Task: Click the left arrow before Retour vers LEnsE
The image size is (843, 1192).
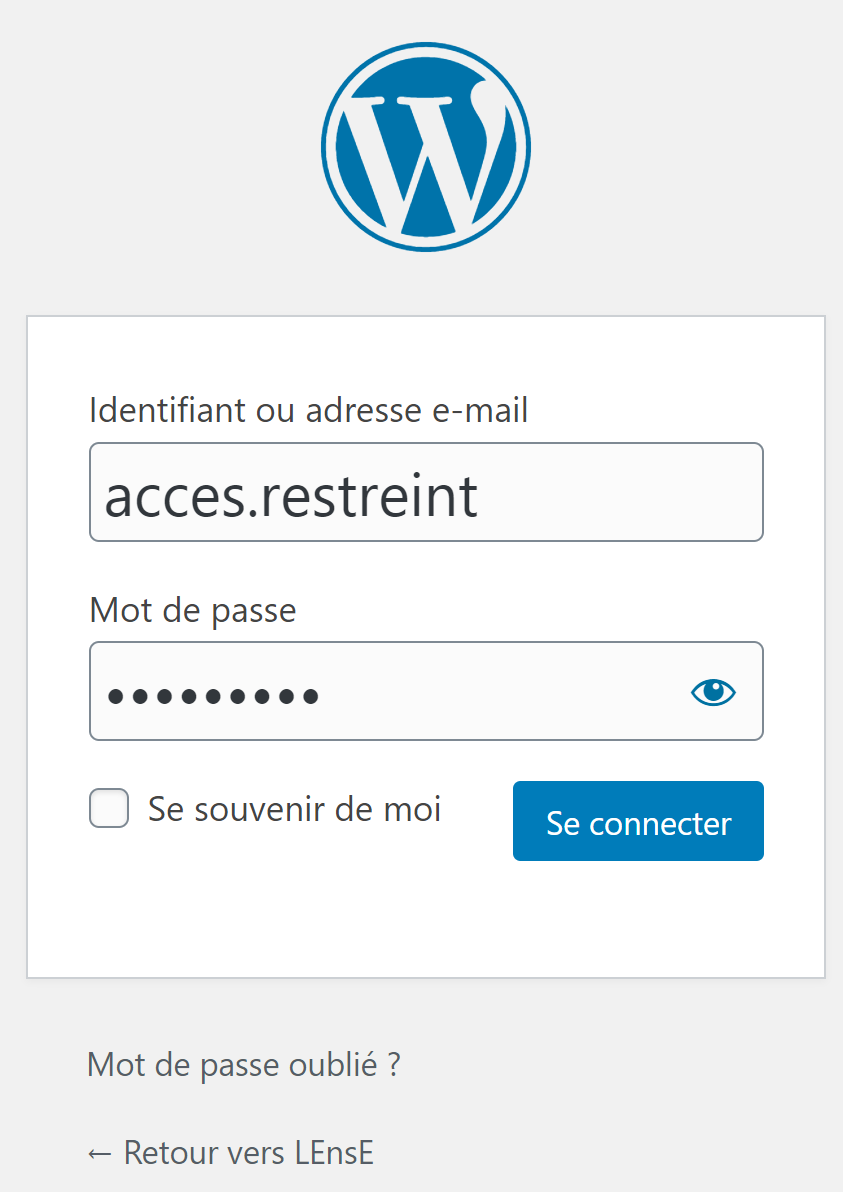Action: point(100,1154)
